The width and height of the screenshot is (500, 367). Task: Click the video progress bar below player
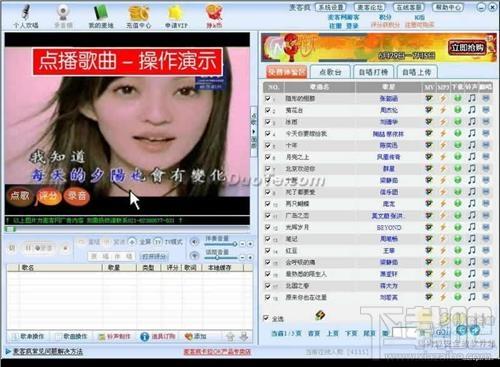point(127,229)
